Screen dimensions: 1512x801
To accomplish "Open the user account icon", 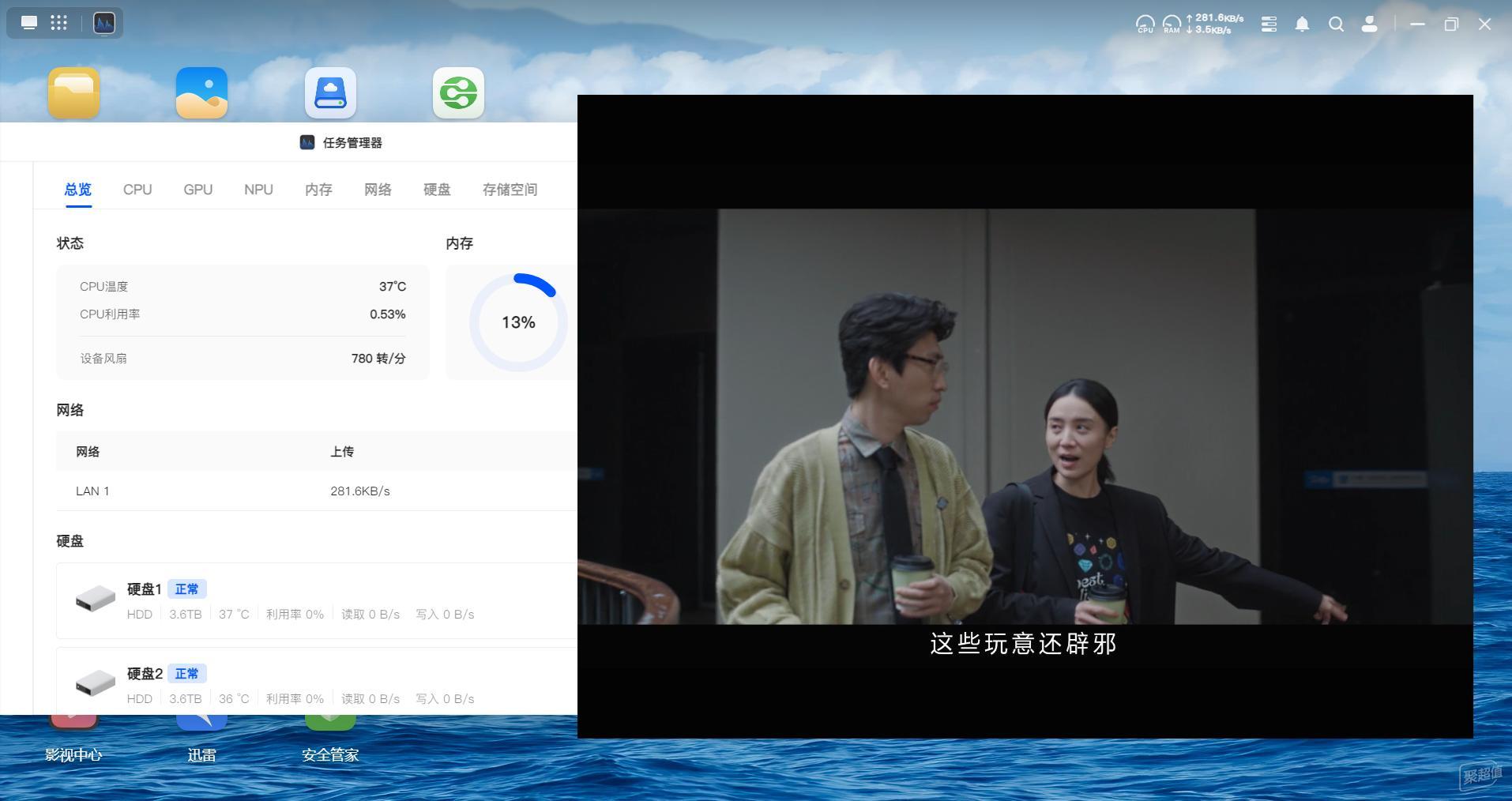I will 1370,24.
